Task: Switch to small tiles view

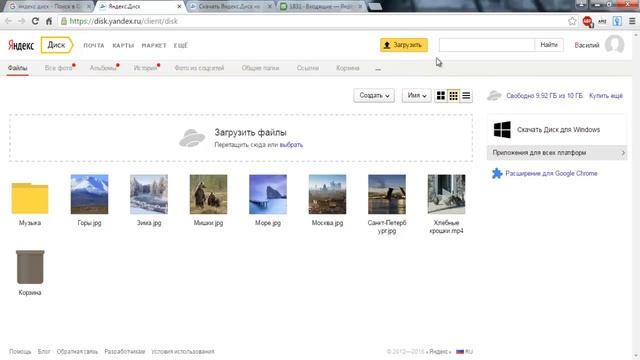Action: pos(453,96)
